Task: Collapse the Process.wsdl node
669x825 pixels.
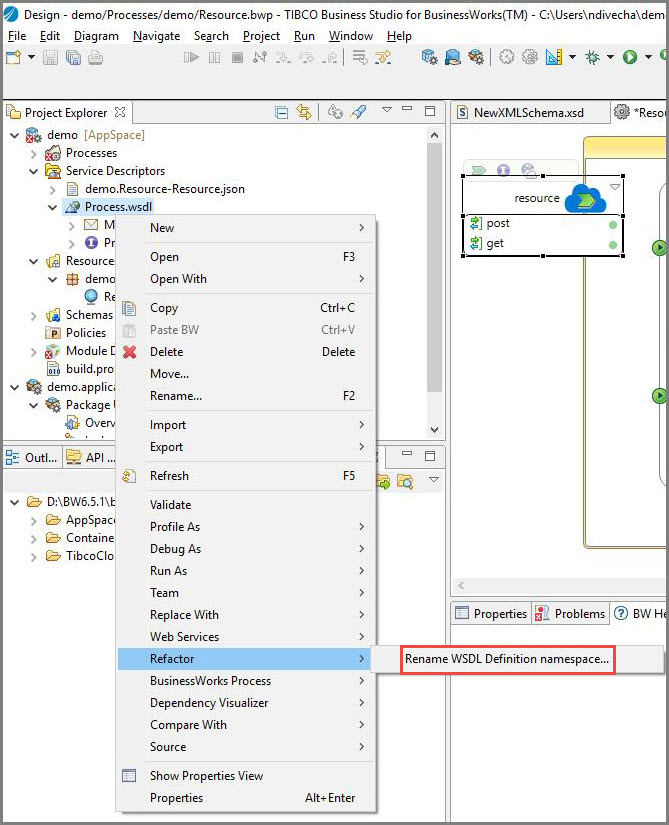Action: pyautogui.click(x=53, y=207)
